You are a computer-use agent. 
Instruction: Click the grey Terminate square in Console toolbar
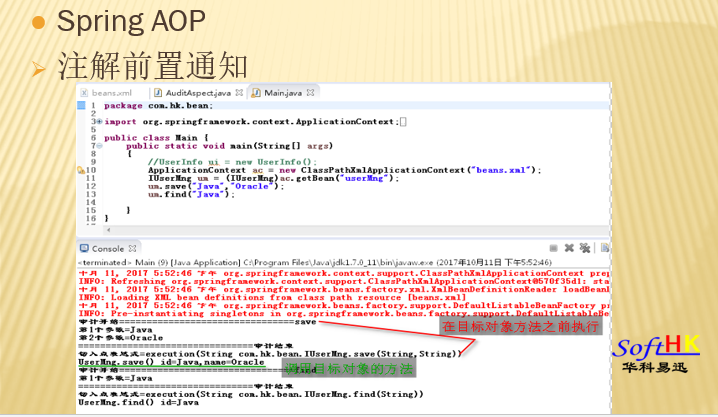click(x=554, y=248)
